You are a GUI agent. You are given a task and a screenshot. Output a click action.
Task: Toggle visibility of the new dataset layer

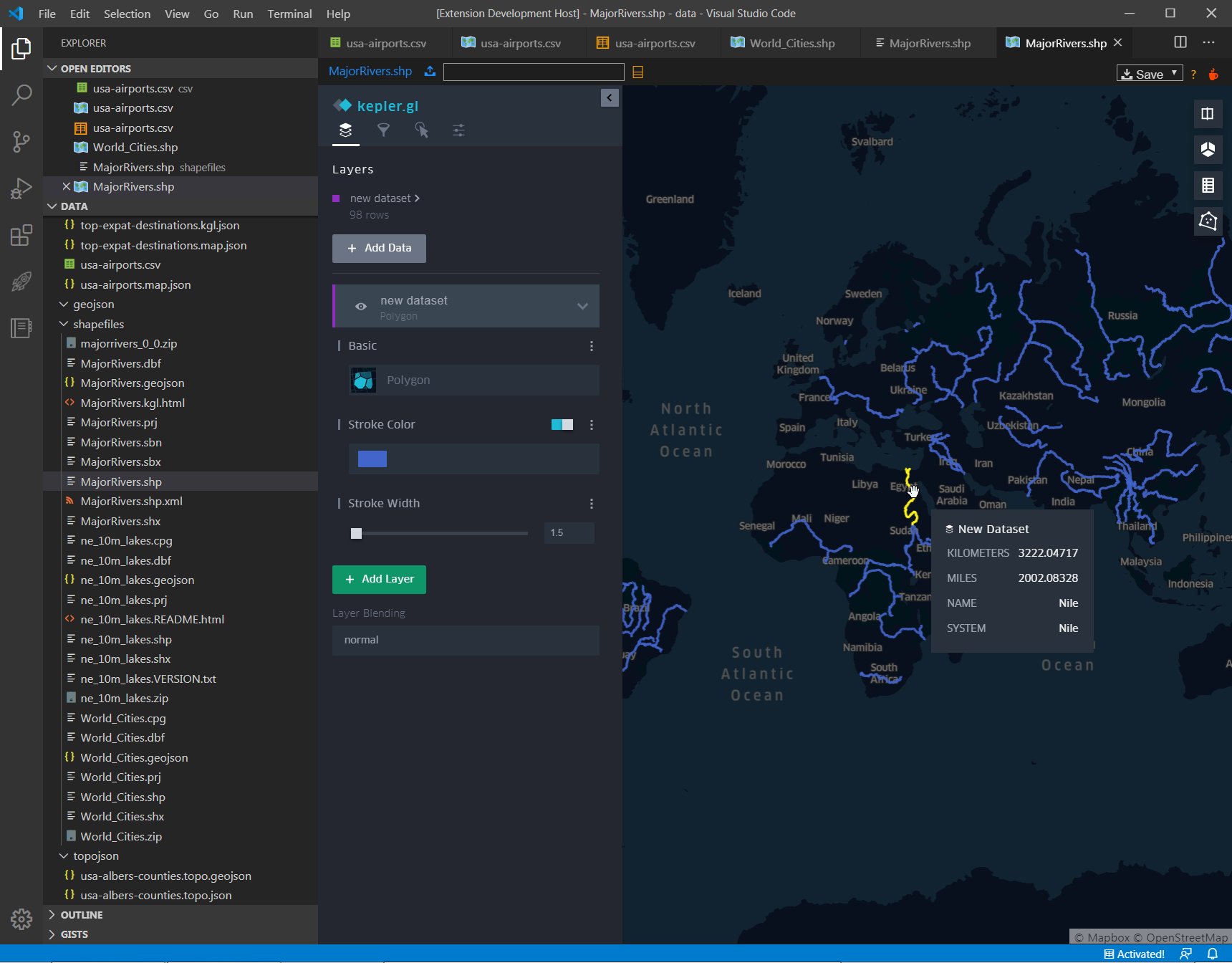coord(361,306)
